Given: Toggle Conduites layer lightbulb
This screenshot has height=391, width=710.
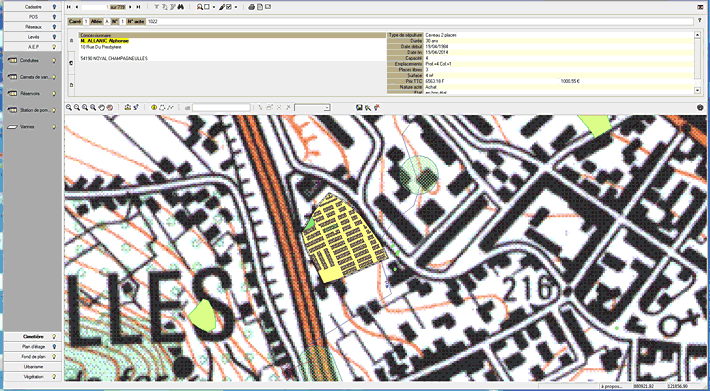Looking at the screenshot, I should [54, 60].
